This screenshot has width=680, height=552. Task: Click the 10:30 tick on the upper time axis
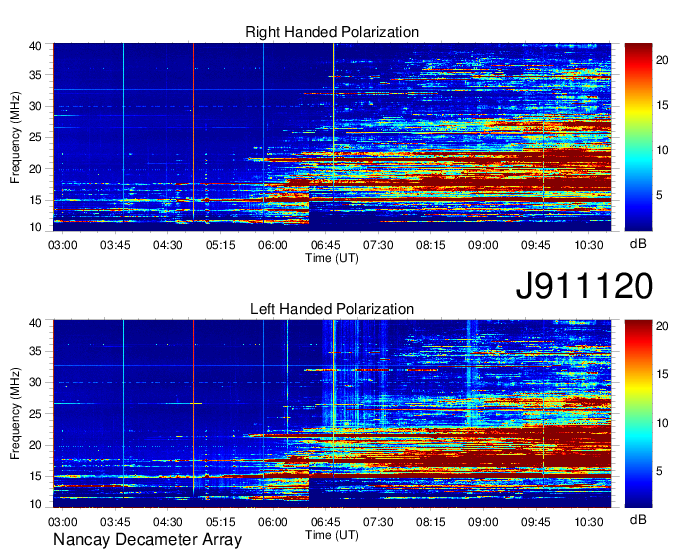tap(588, 245)
